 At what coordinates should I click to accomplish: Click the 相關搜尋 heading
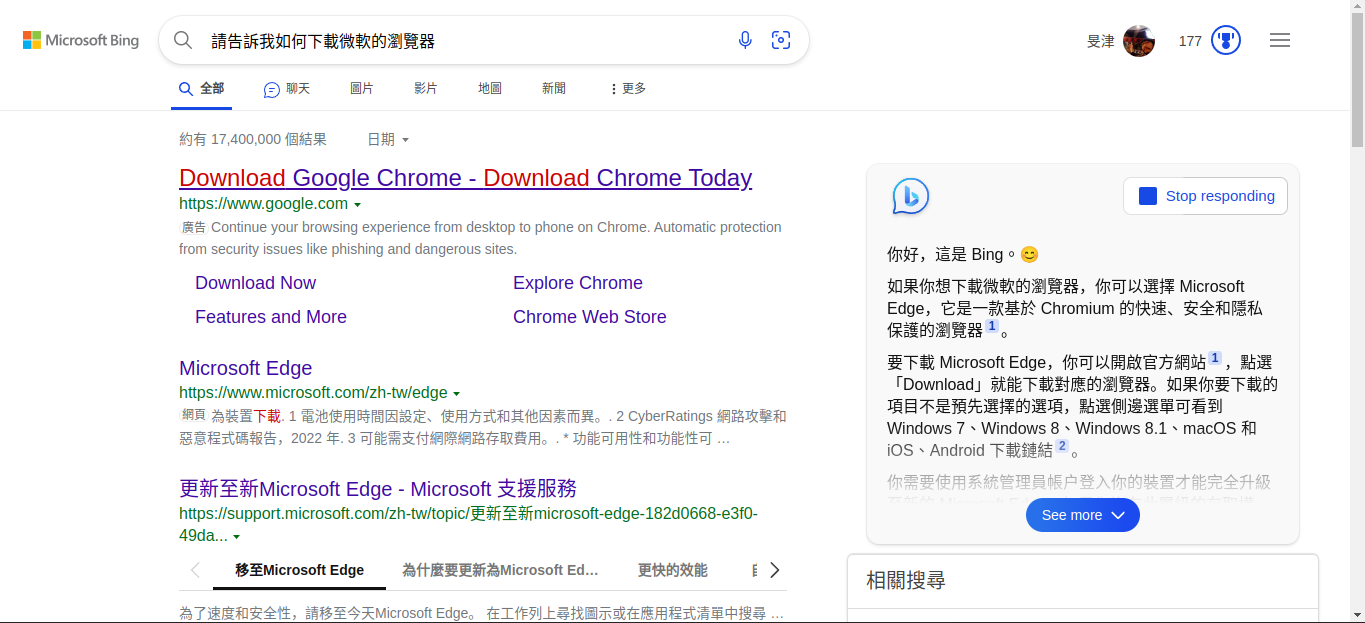pos(906,580)
